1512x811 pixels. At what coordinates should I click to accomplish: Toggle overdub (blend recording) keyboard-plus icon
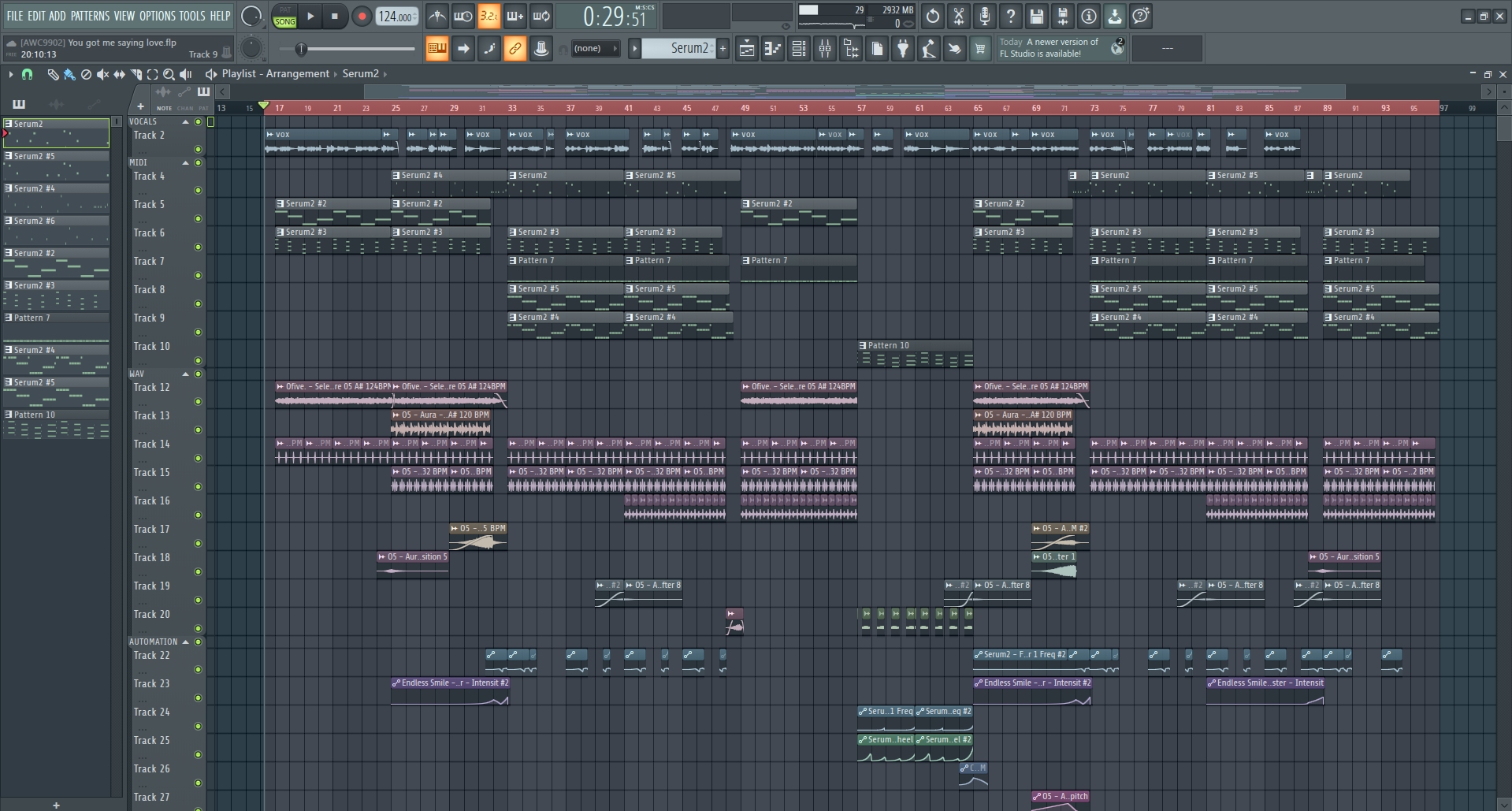coord(515,16)
